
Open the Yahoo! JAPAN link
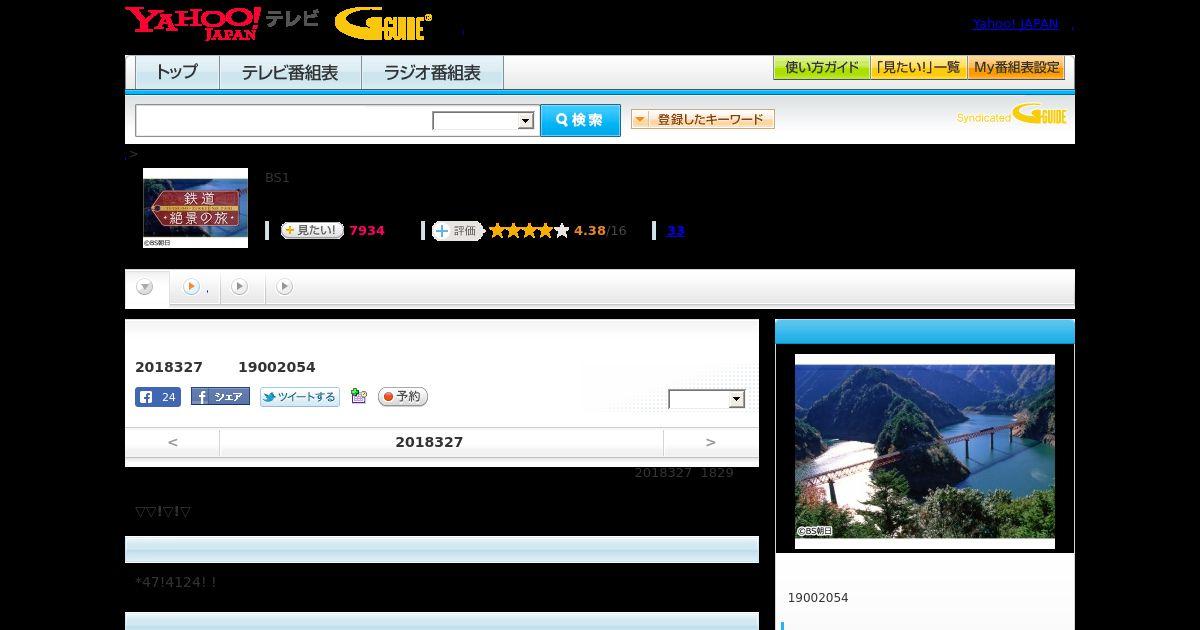pyautogui.click(x=1015, y=24)
